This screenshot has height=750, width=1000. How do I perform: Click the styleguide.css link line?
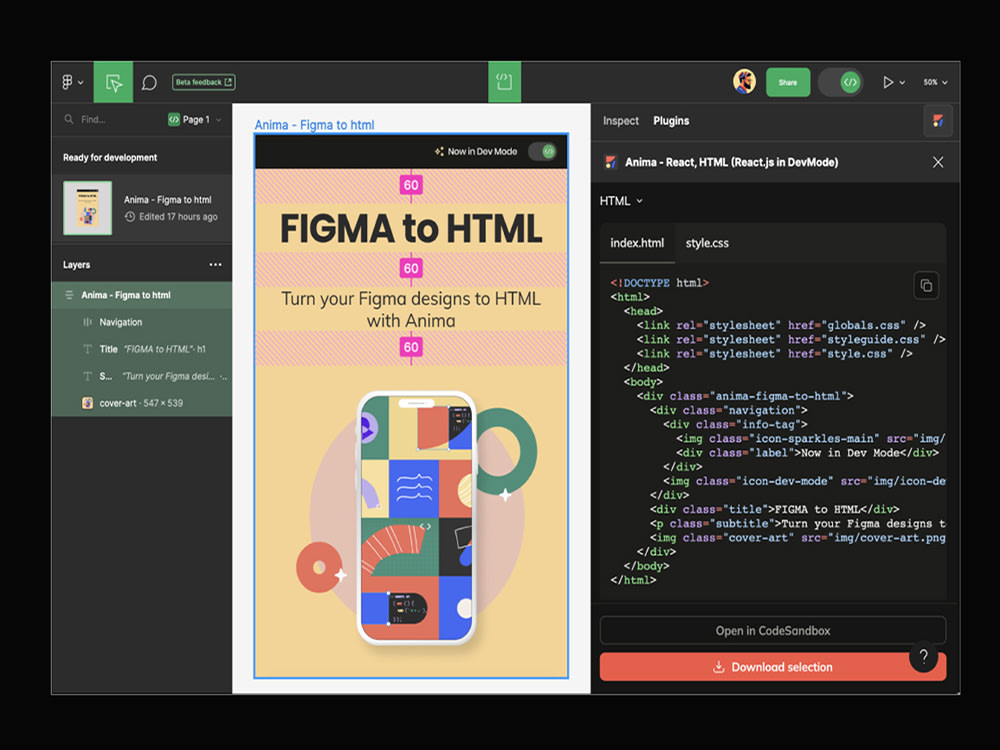(791, 339)
